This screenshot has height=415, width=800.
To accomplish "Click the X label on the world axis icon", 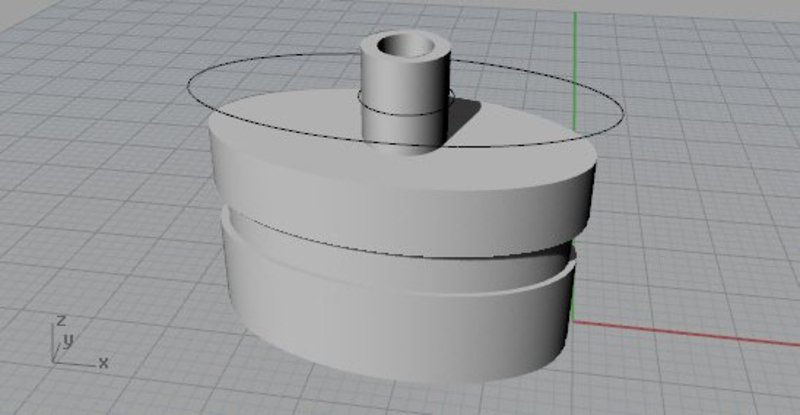I will [103, 361].
